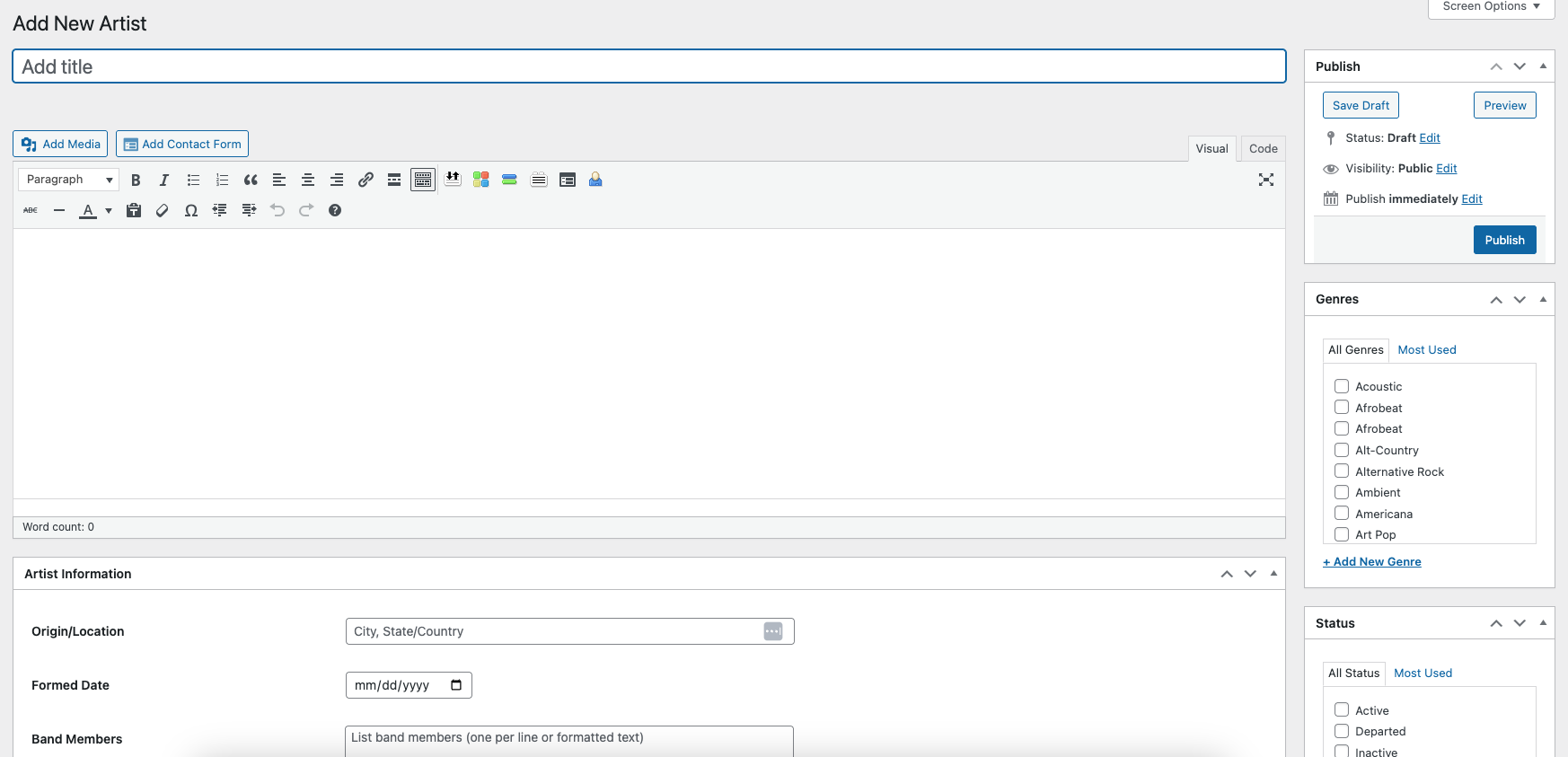Collapse the Artist Information panel with its triangle toggle

click(1273, 573)
